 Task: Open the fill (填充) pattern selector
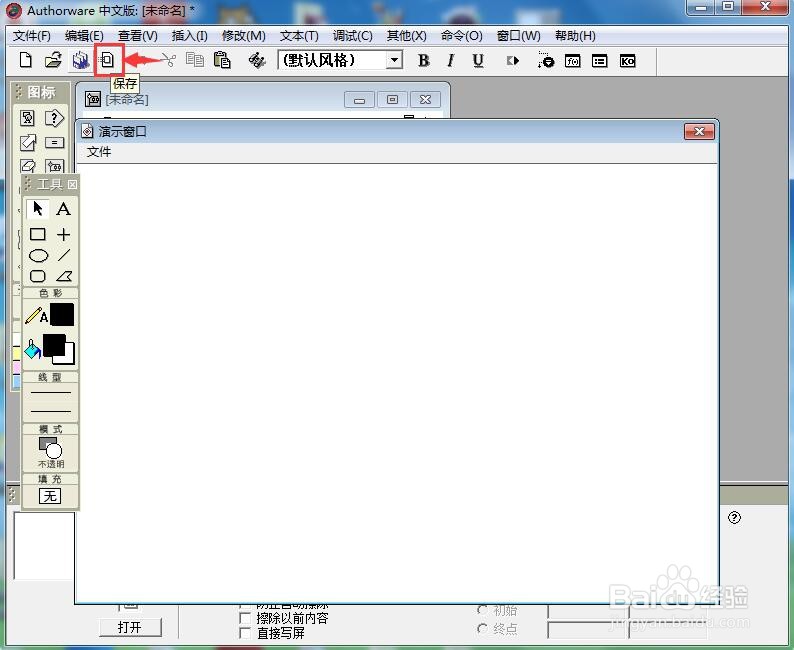[50, 496]
